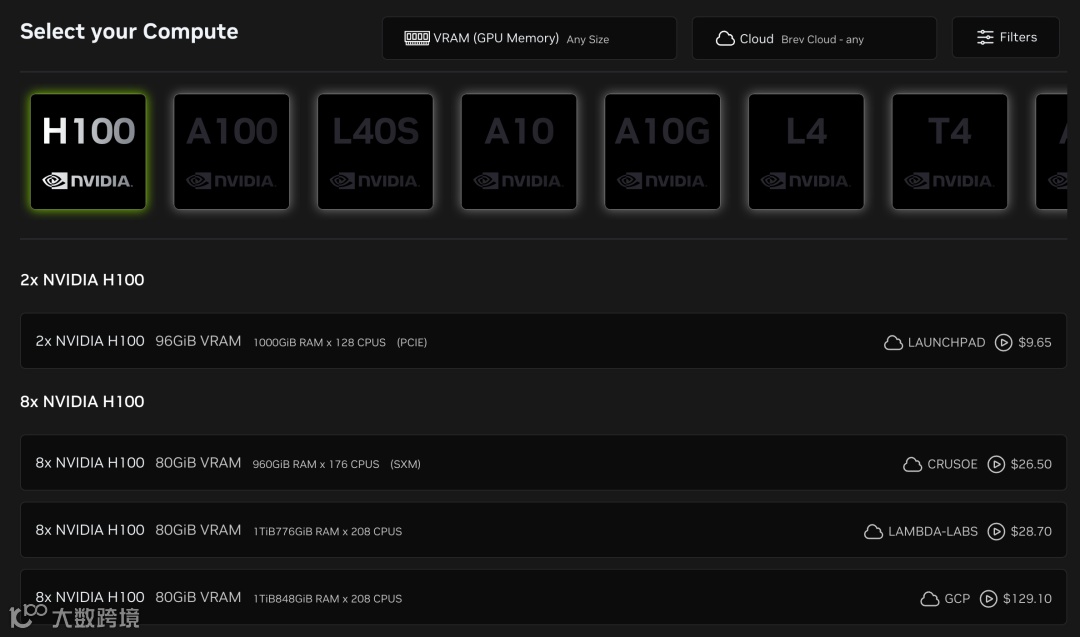Select the 8x H100 Lambda-Labs instance row
1080x637 pixels.
tap(543, 530)
